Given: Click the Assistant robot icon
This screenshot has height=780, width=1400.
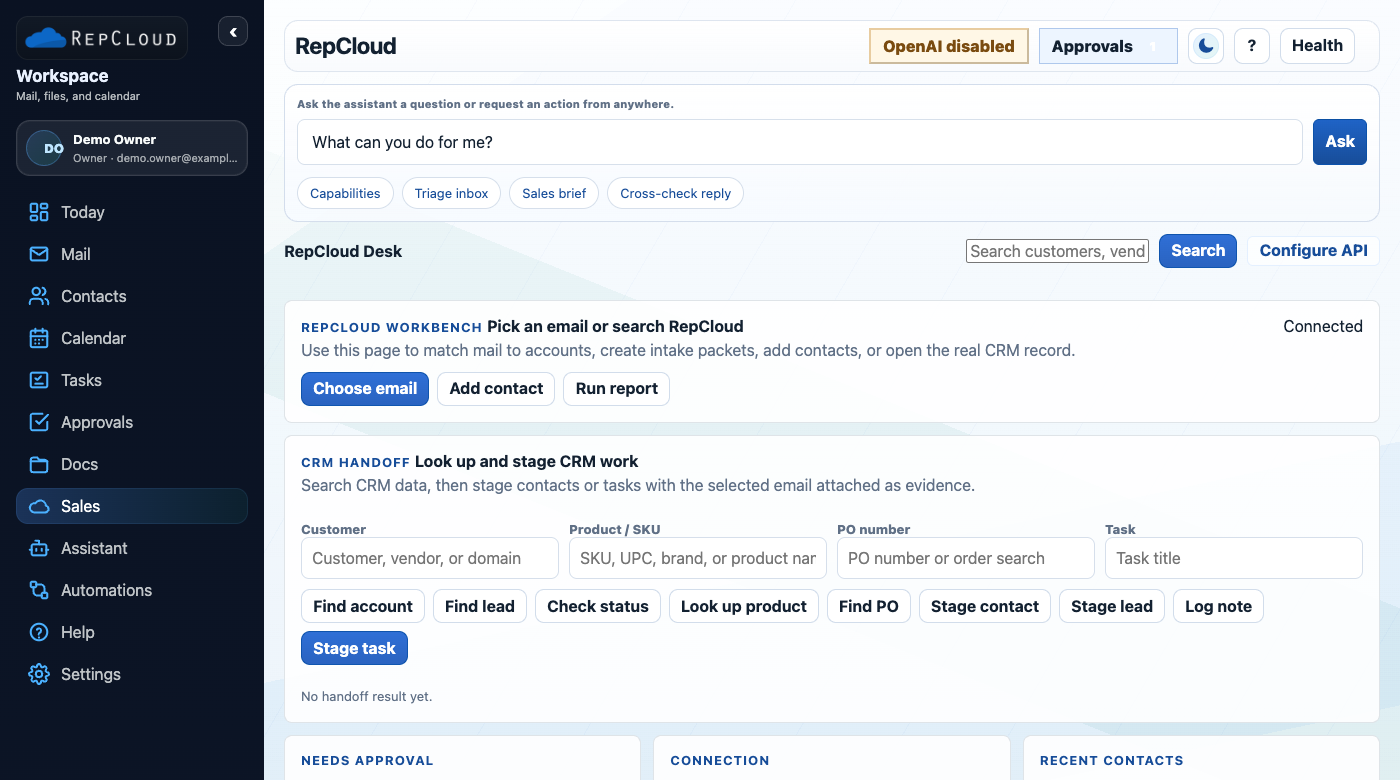Looking at the screenshot, I should click(39, 548).
